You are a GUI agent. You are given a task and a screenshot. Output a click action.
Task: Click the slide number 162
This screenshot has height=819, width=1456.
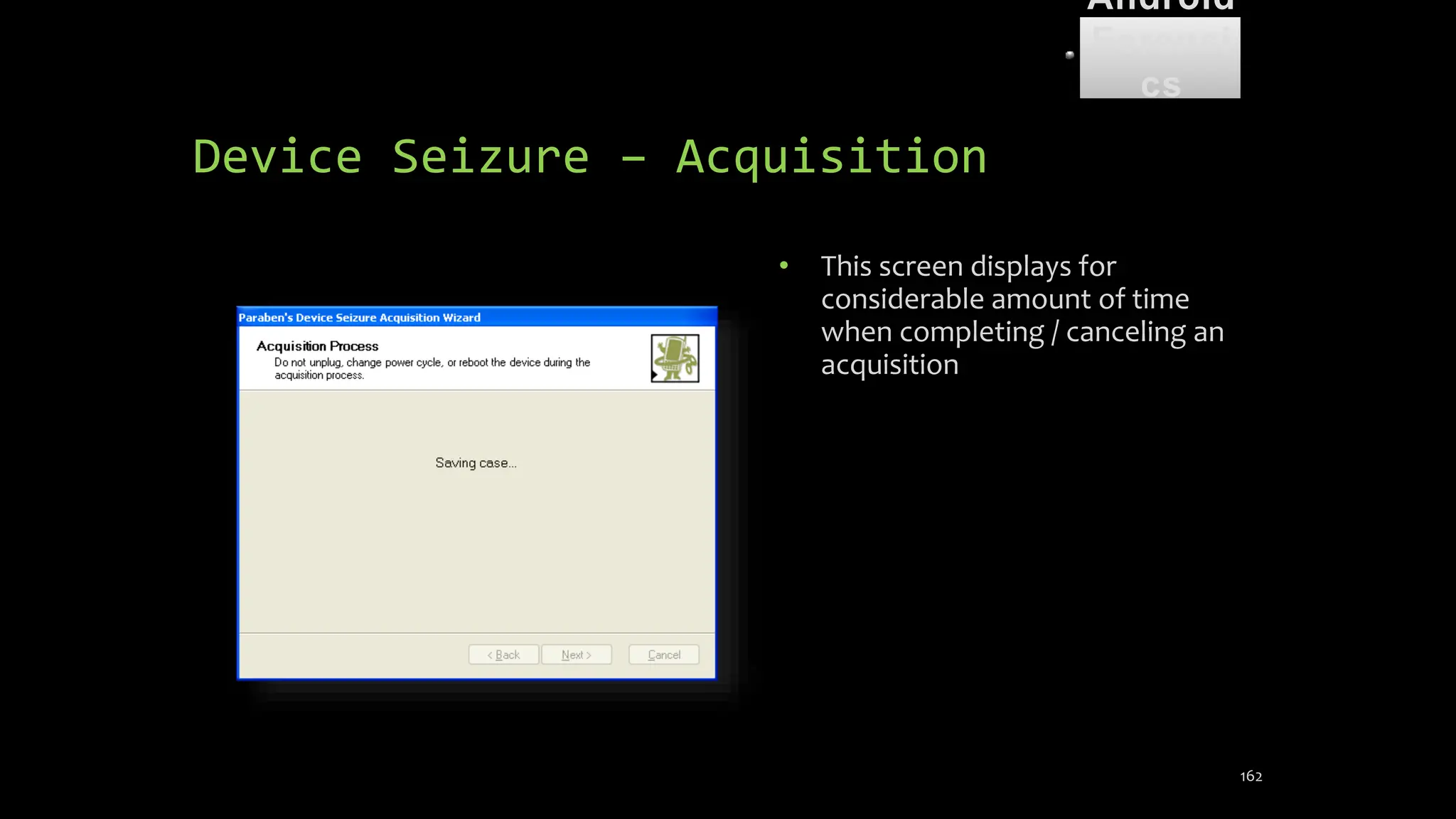(x=1251, y=776)
